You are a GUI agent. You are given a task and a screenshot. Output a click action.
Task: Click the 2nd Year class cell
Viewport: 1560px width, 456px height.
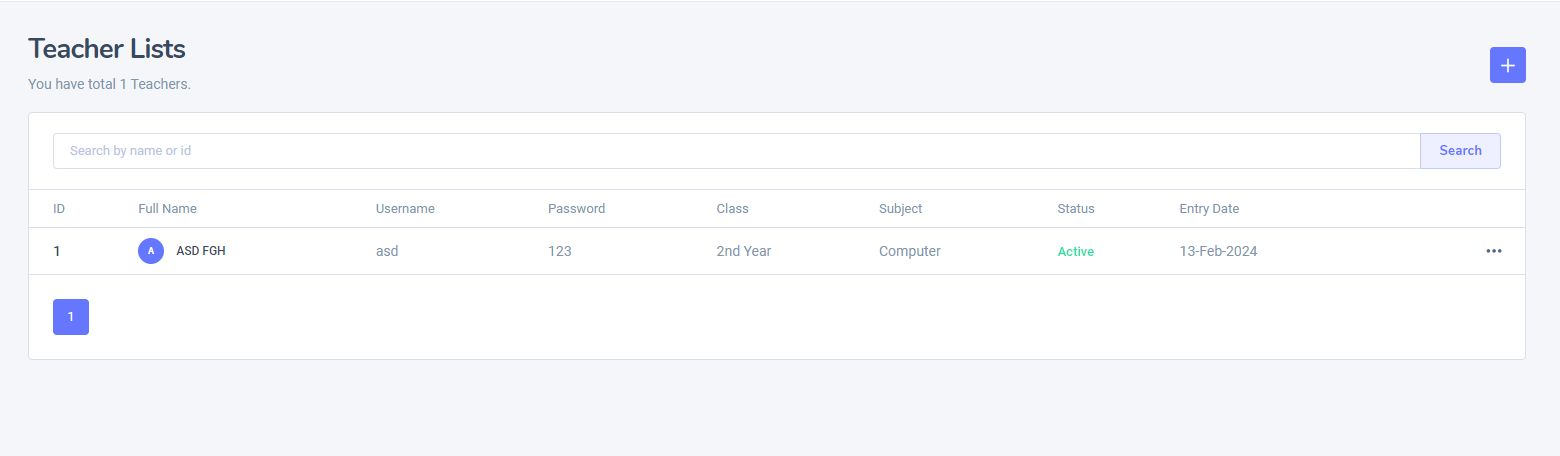pyautogui.click(x=743, y=251)
